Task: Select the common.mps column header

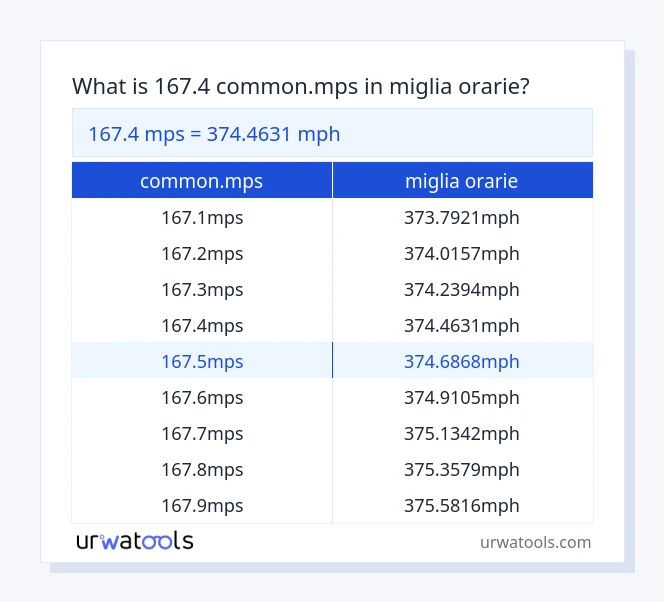Action: 202,181
